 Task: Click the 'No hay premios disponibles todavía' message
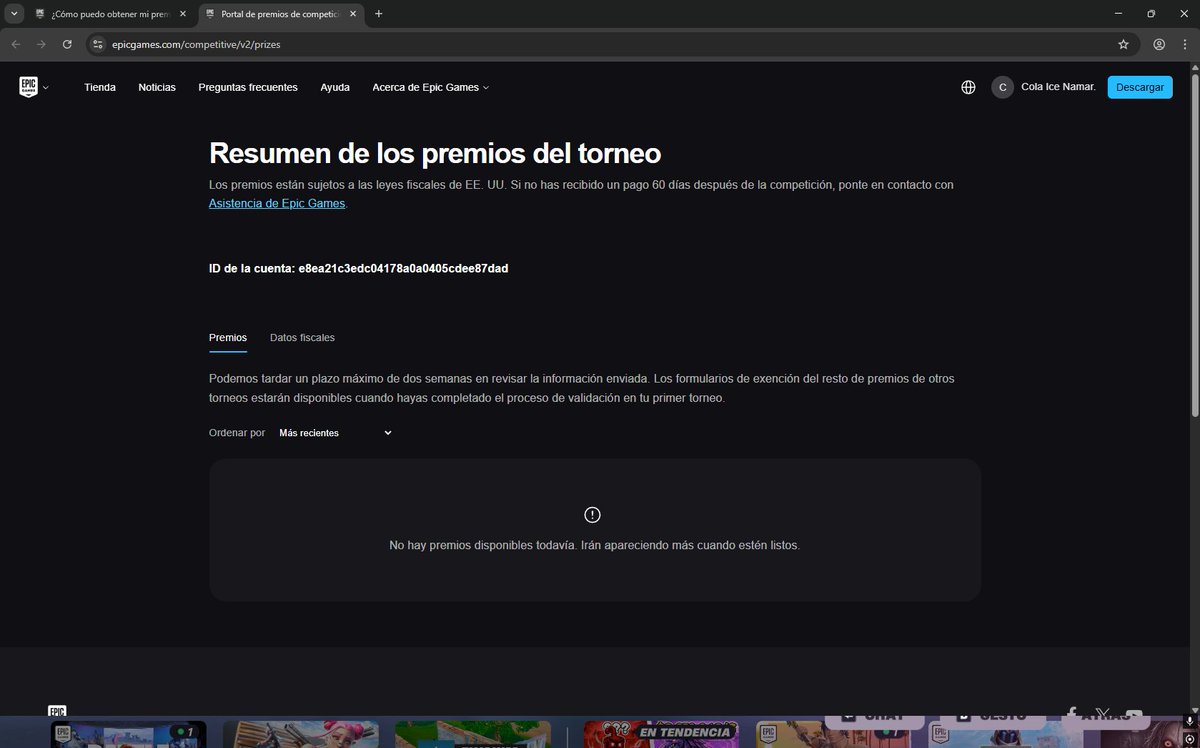click(x=594, y=545)
